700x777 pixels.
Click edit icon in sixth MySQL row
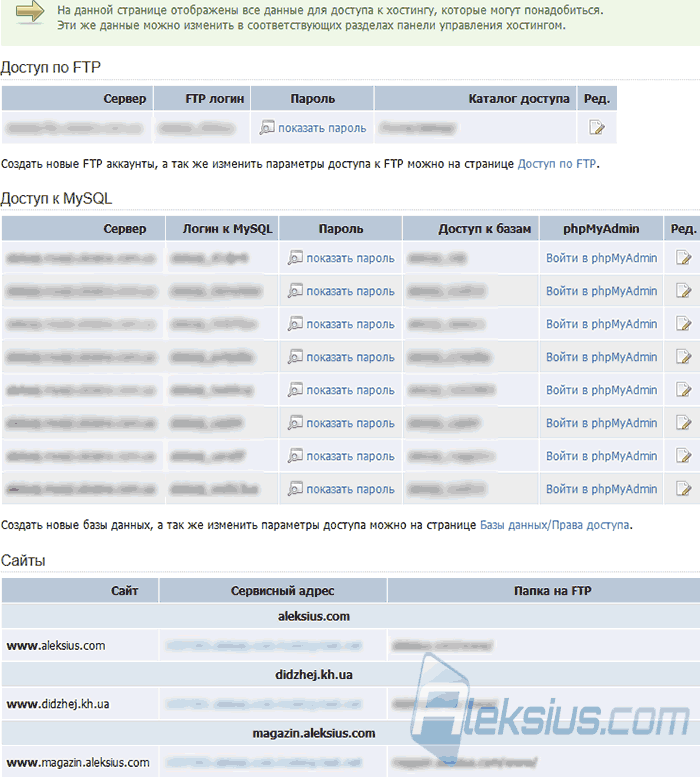684,423
